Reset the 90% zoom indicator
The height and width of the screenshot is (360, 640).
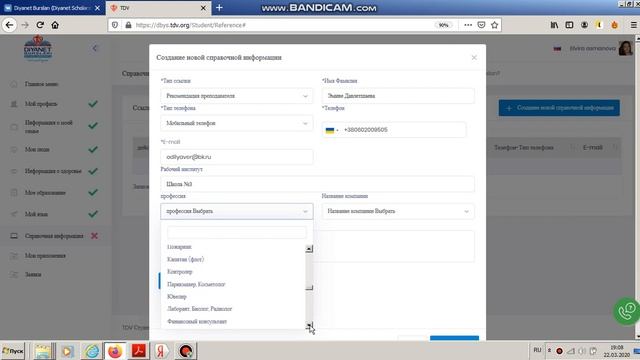point(444,25)
